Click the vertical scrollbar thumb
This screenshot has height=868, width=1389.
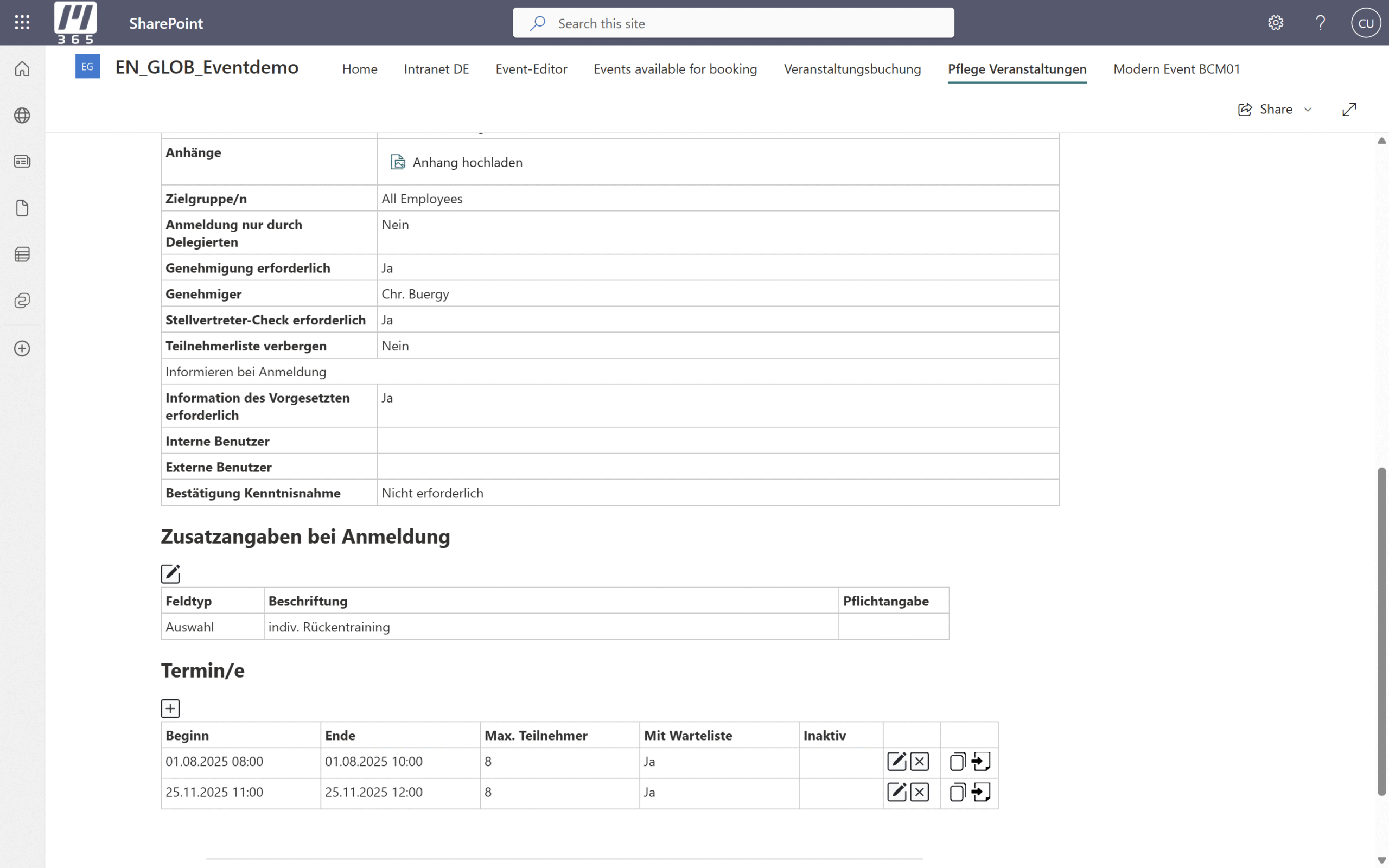pos(1381,631)
